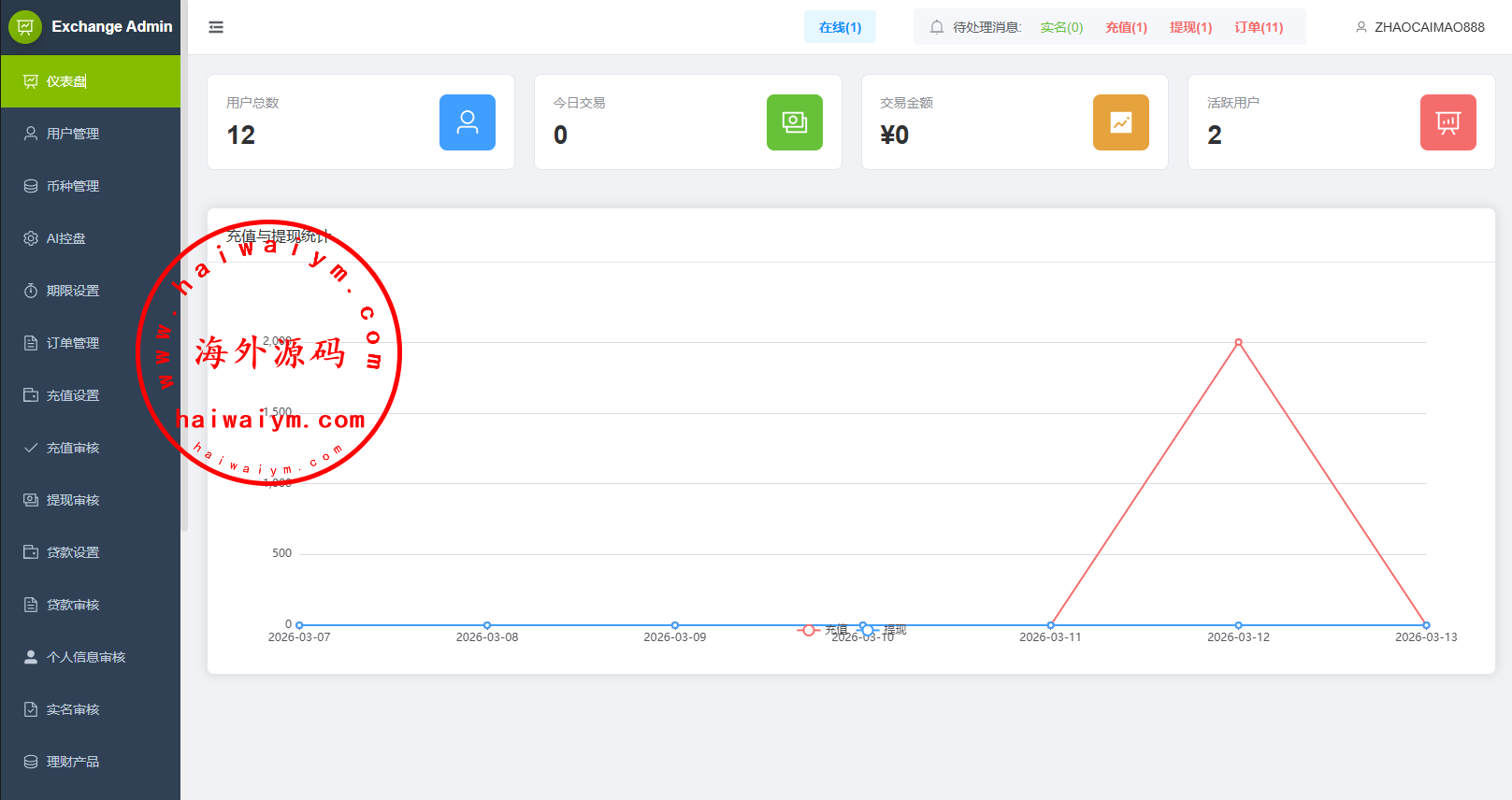
Task: Open the ZHAOCAIMAO888 user account menu
Action: [x=1419, y=27]
